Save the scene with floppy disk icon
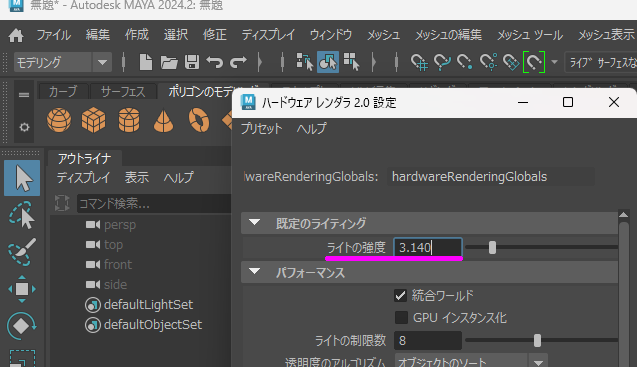 [x=192, y=62]
